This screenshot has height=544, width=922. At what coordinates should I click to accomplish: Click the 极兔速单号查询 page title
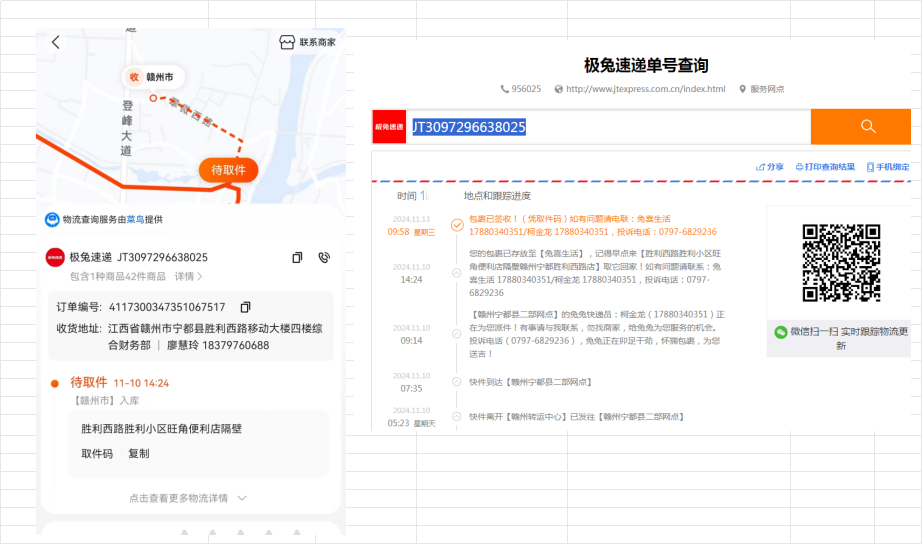tap(646, 65)
